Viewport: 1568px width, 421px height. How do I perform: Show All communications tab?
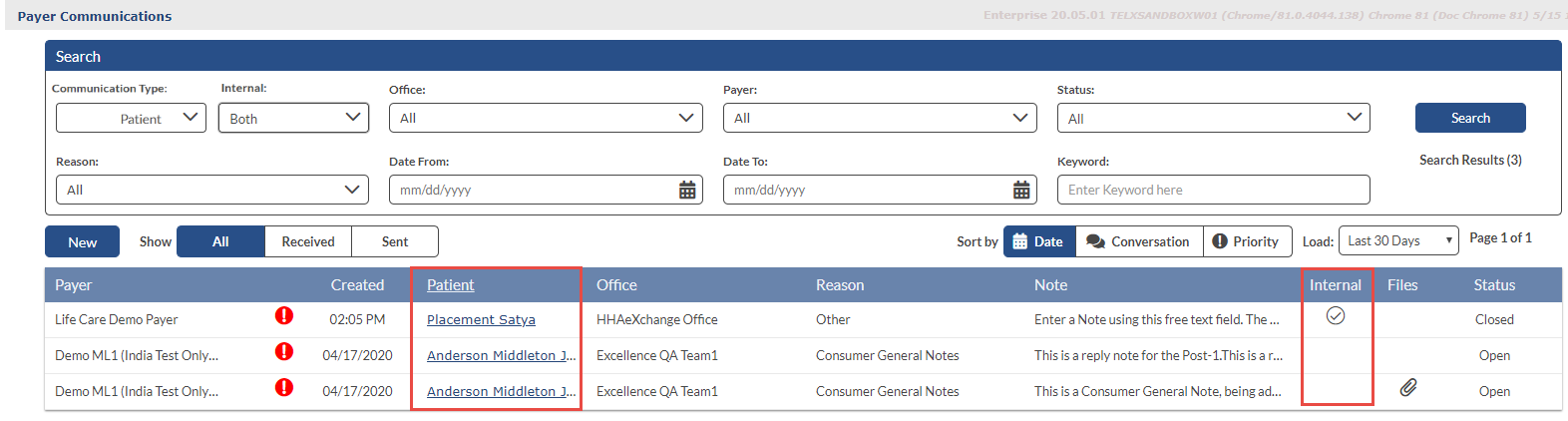coord(220,241)
